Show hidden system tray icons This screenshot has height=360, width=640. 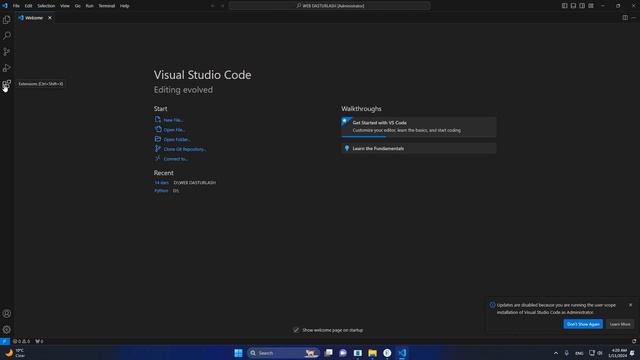point(556,353)
